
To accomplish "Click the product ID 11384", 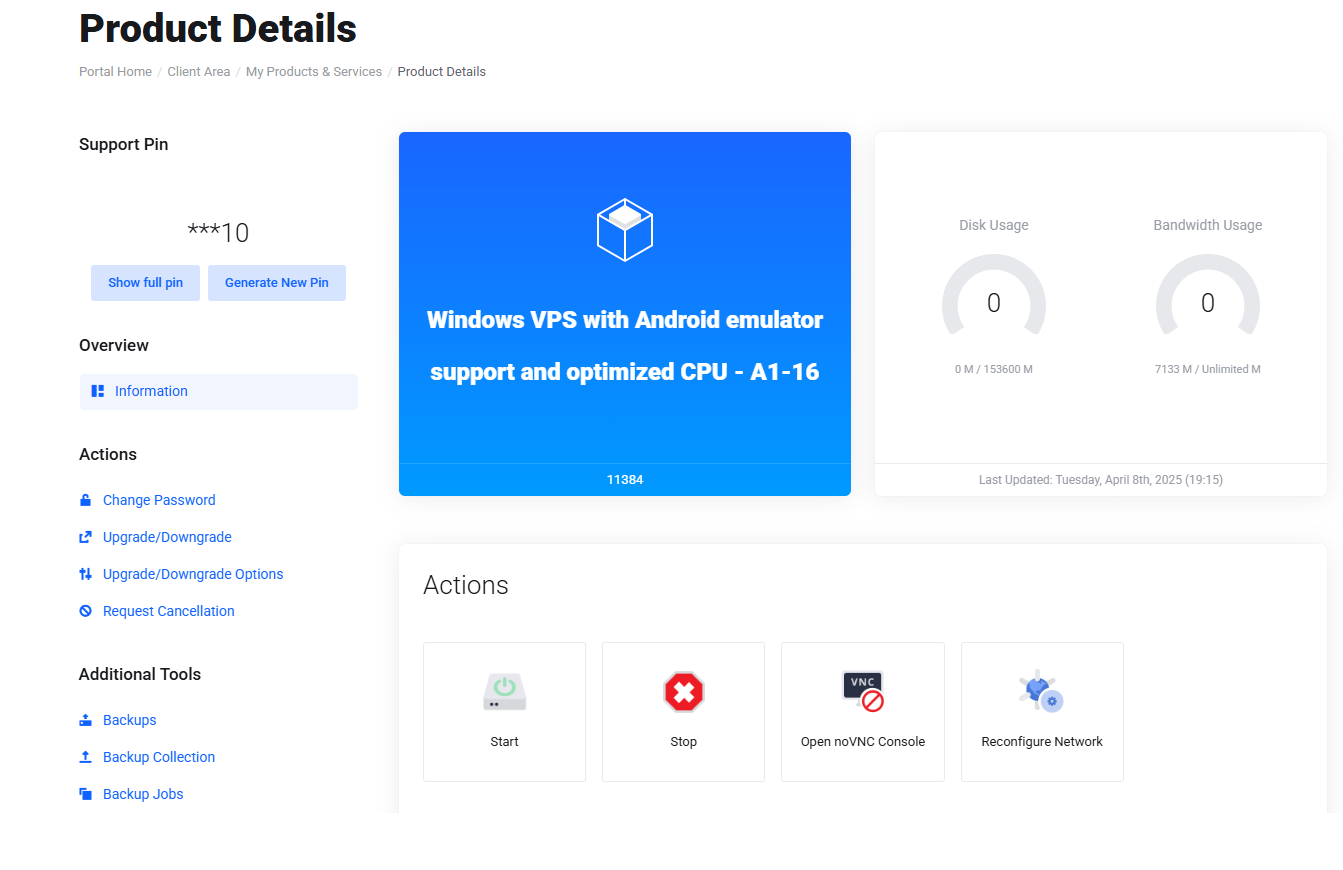I will [x=625, y=480].
